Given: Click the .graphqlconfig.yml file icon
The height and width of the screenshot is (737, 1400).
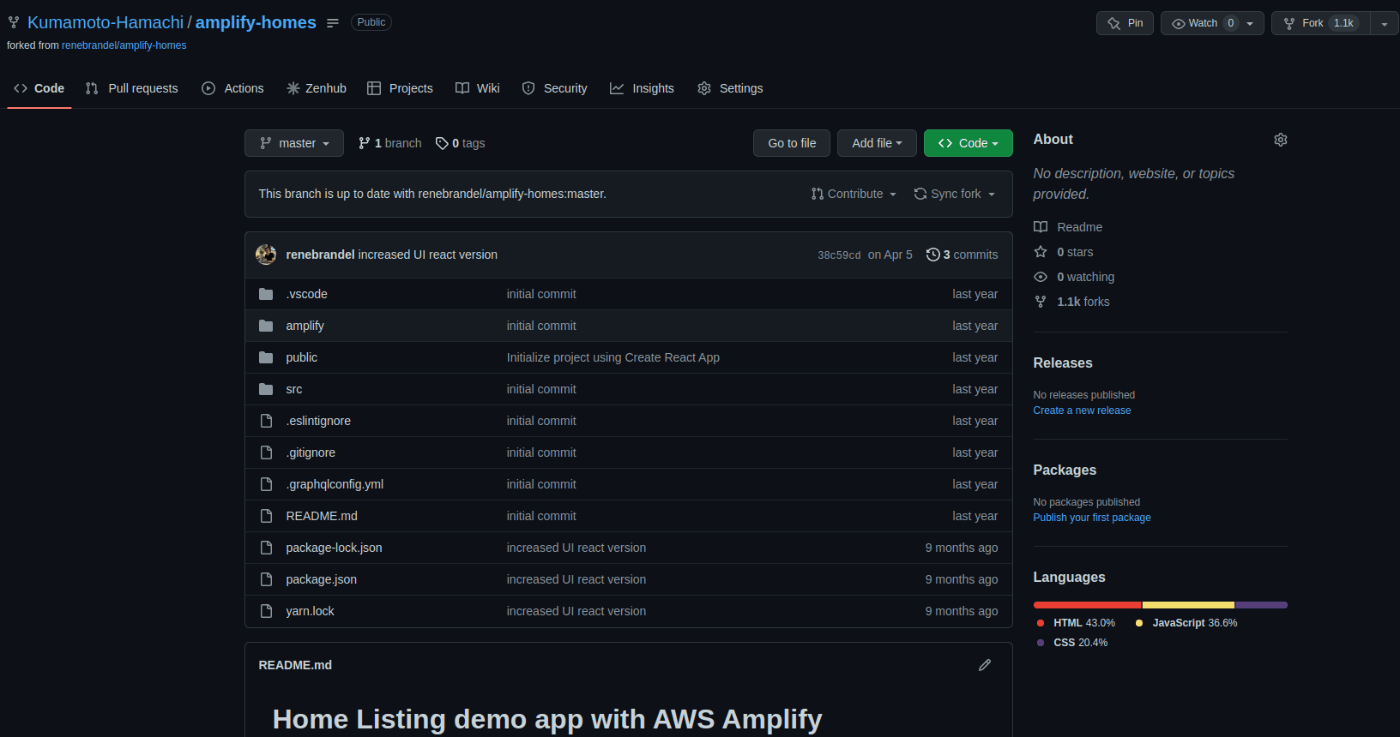Looking at the screenshot, I should coord(266,484).
